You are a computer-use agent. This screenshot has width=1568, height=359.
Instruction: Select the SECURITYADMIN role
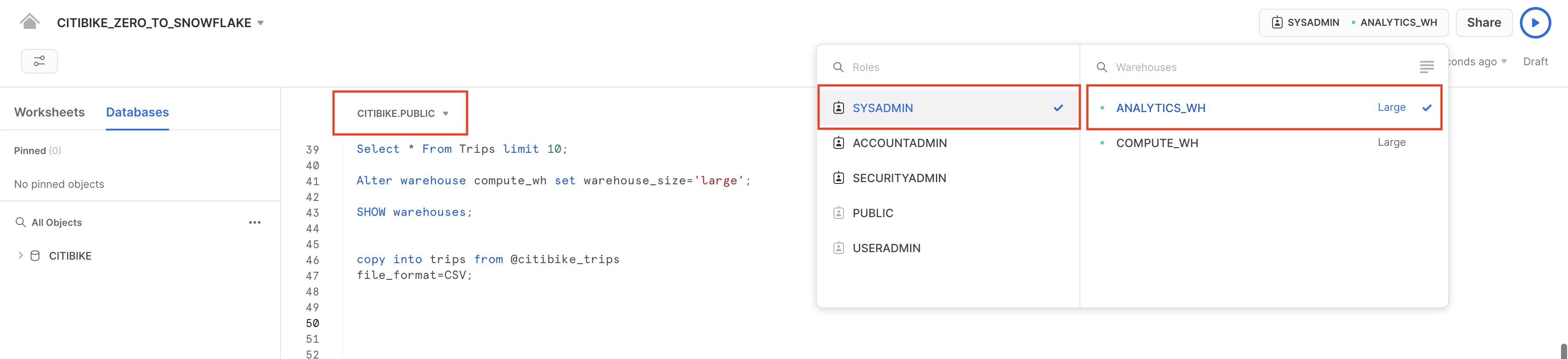point(948,178)
